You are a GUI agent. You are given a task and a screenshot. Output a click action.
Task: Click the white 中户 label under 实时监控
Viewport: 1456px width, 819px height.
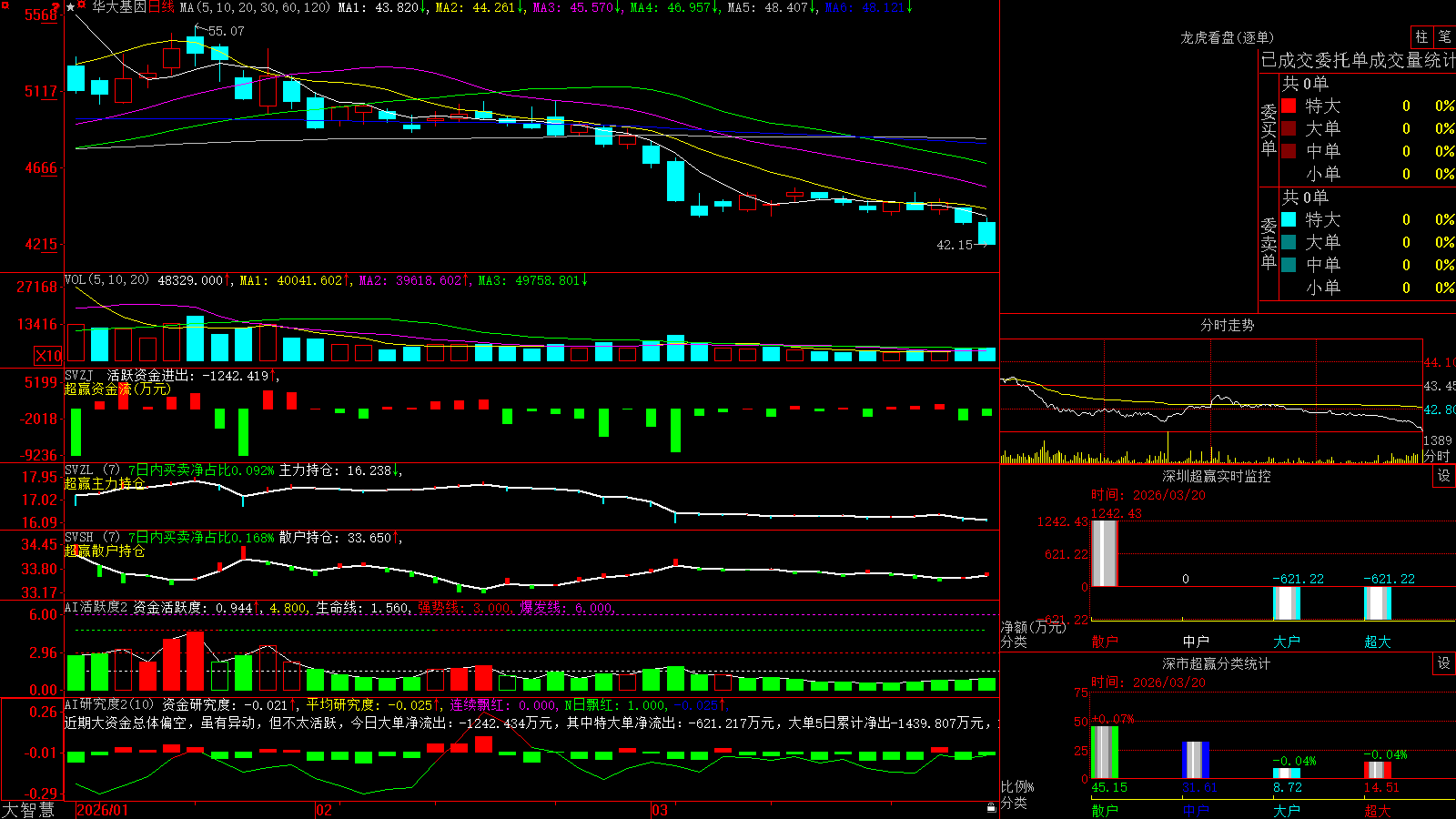pos(1196,642)
